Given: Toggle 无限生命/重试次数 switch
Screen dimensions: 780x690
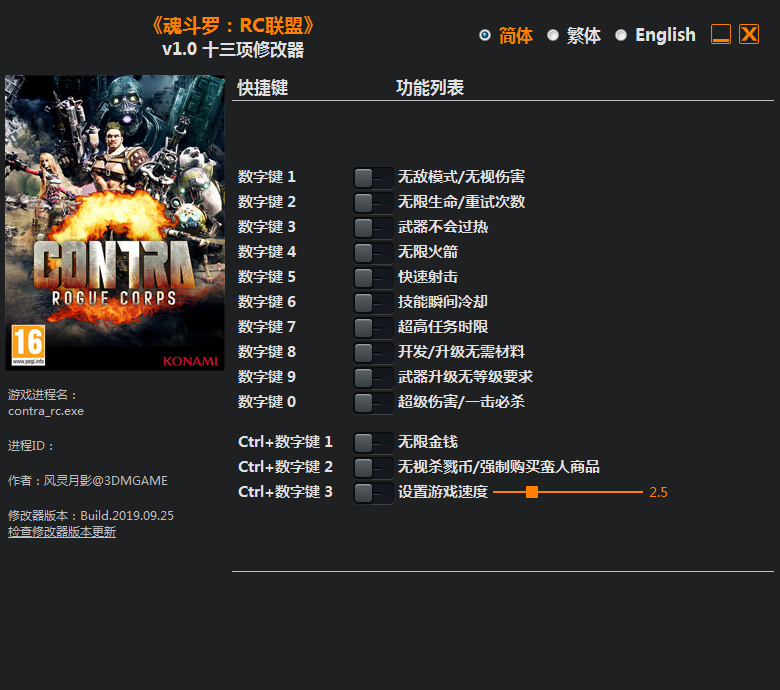Looking at the screenshot, I should tap(373, 202).
